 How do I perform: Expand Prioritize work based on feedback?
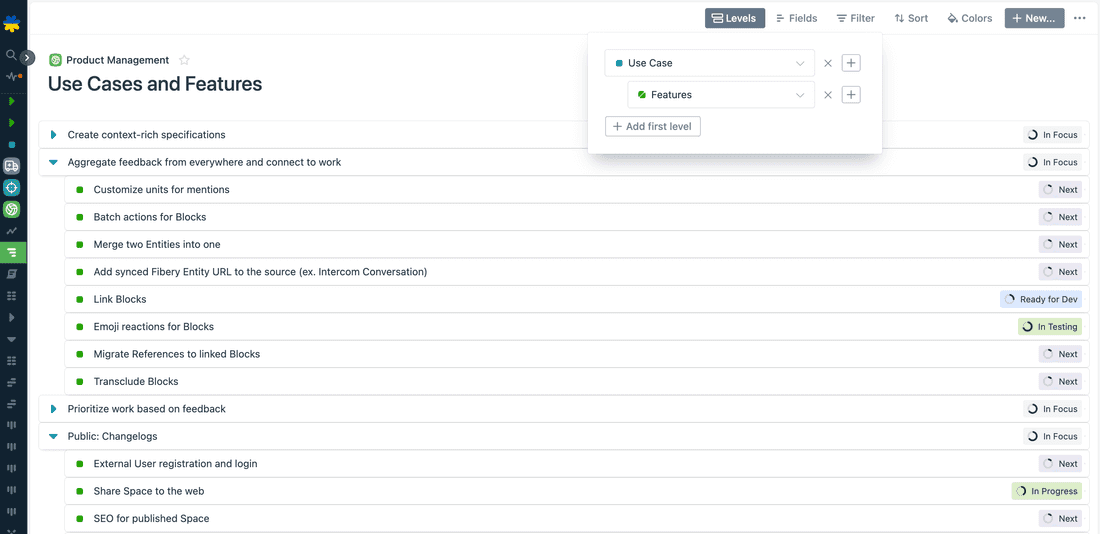click(53, 409)
